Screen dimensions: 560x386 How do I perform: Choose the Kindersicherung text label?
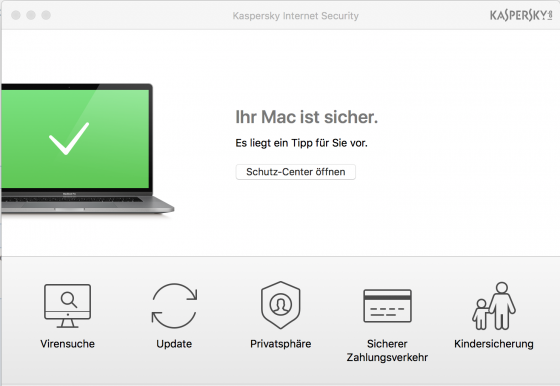(x=494, y=344)
